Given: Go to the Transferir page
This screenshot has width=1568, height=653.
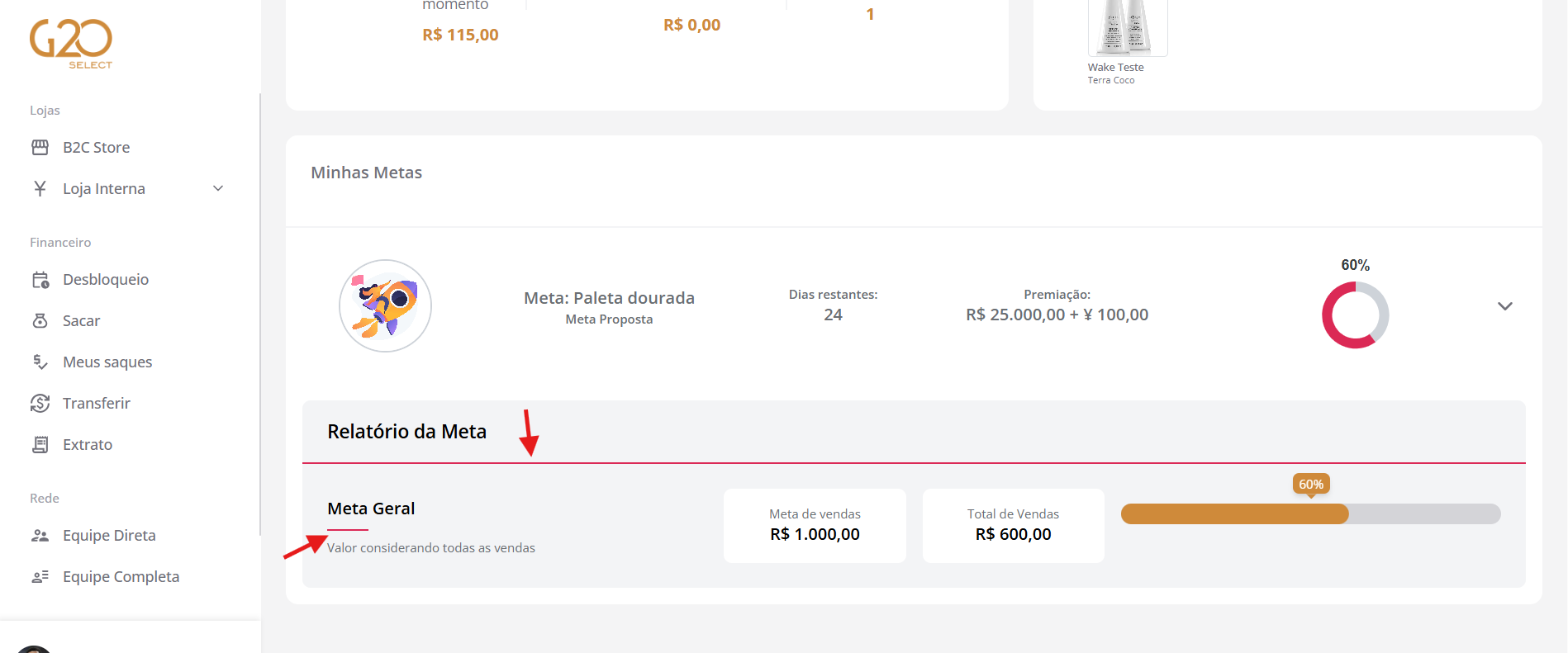Looking at the screenshot, I should 96,403.
